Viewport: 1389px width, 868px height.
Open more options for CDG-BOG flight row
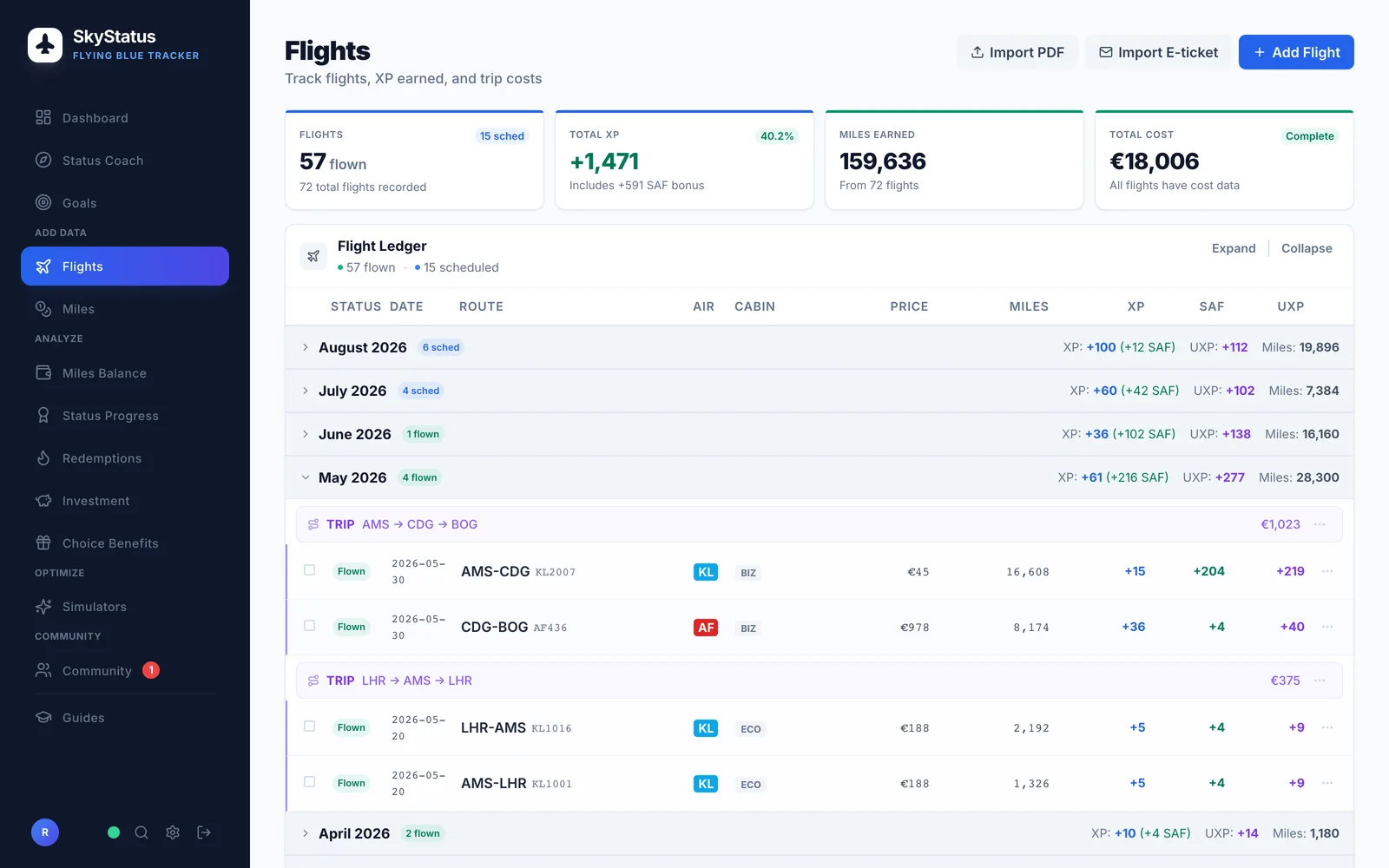1327,627
